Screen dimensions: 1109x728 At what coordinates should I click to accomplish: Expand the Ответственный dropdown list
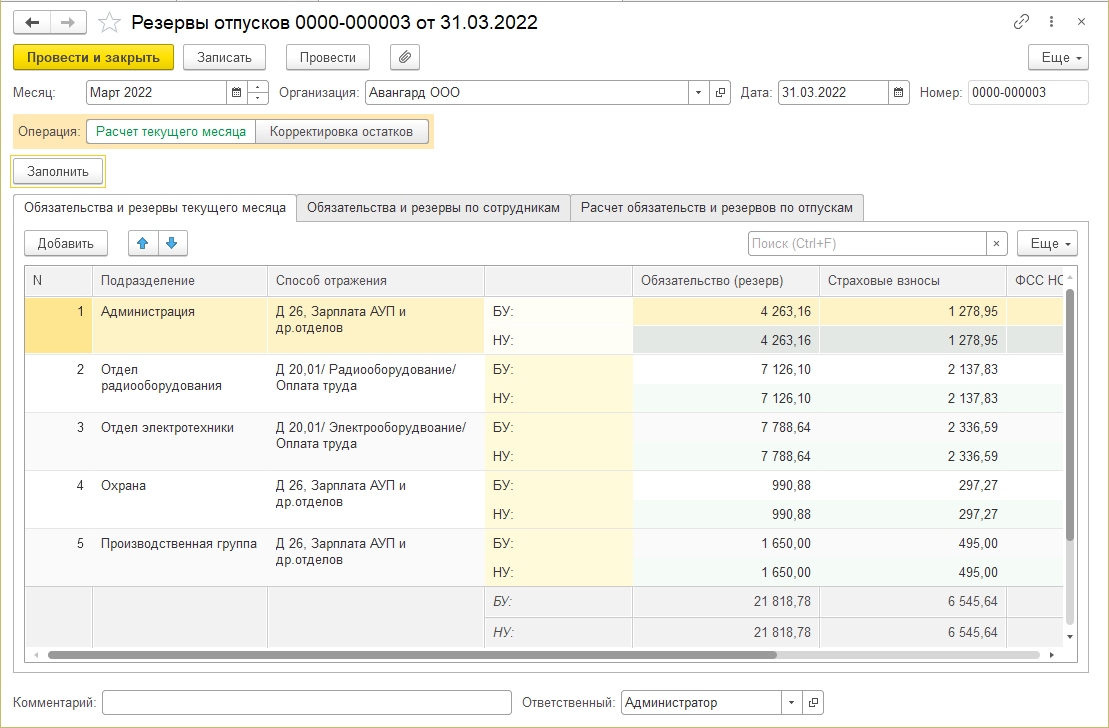pyautogui.click(x=790, y=702)
